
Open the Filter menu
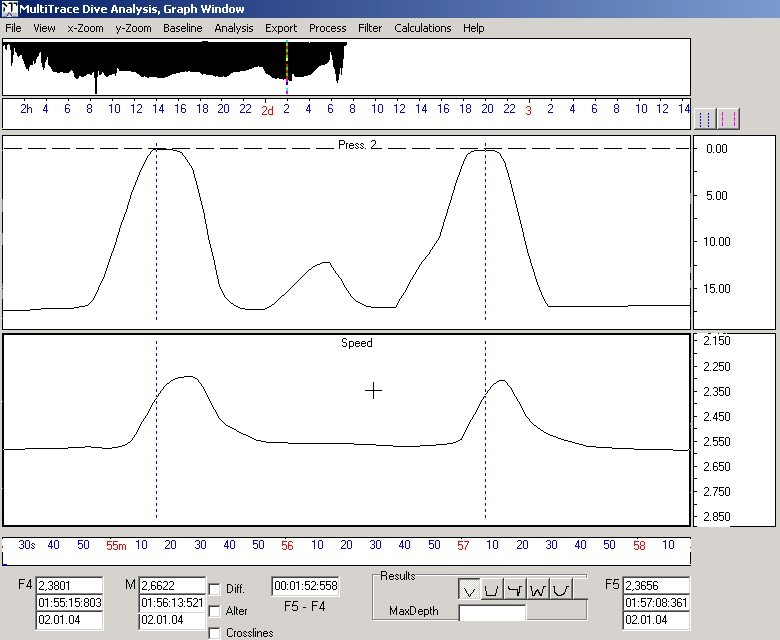click(x=370, y=28)
